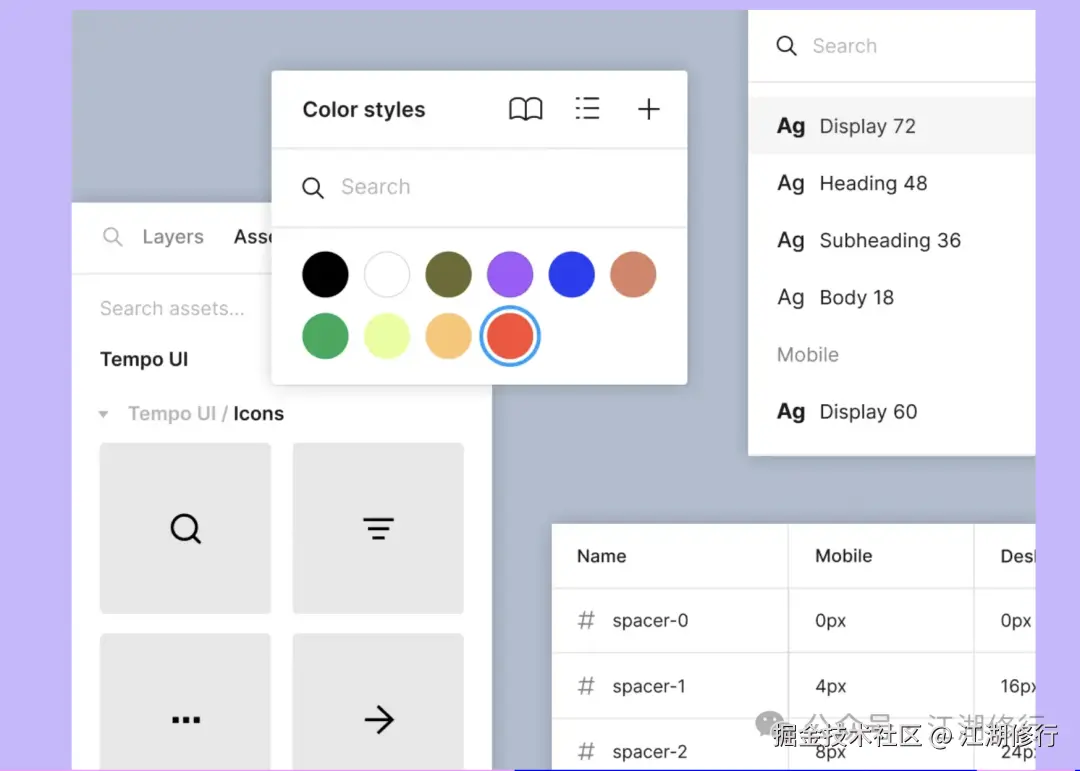
Task: Click the Search field in text styles panel
Action: (x=892, y=46)
